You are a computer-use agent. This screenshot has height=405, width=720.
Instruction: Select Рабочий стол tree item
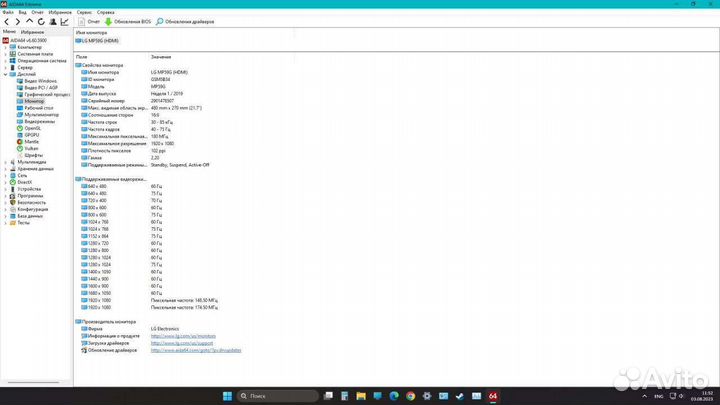tap(35, 108)
